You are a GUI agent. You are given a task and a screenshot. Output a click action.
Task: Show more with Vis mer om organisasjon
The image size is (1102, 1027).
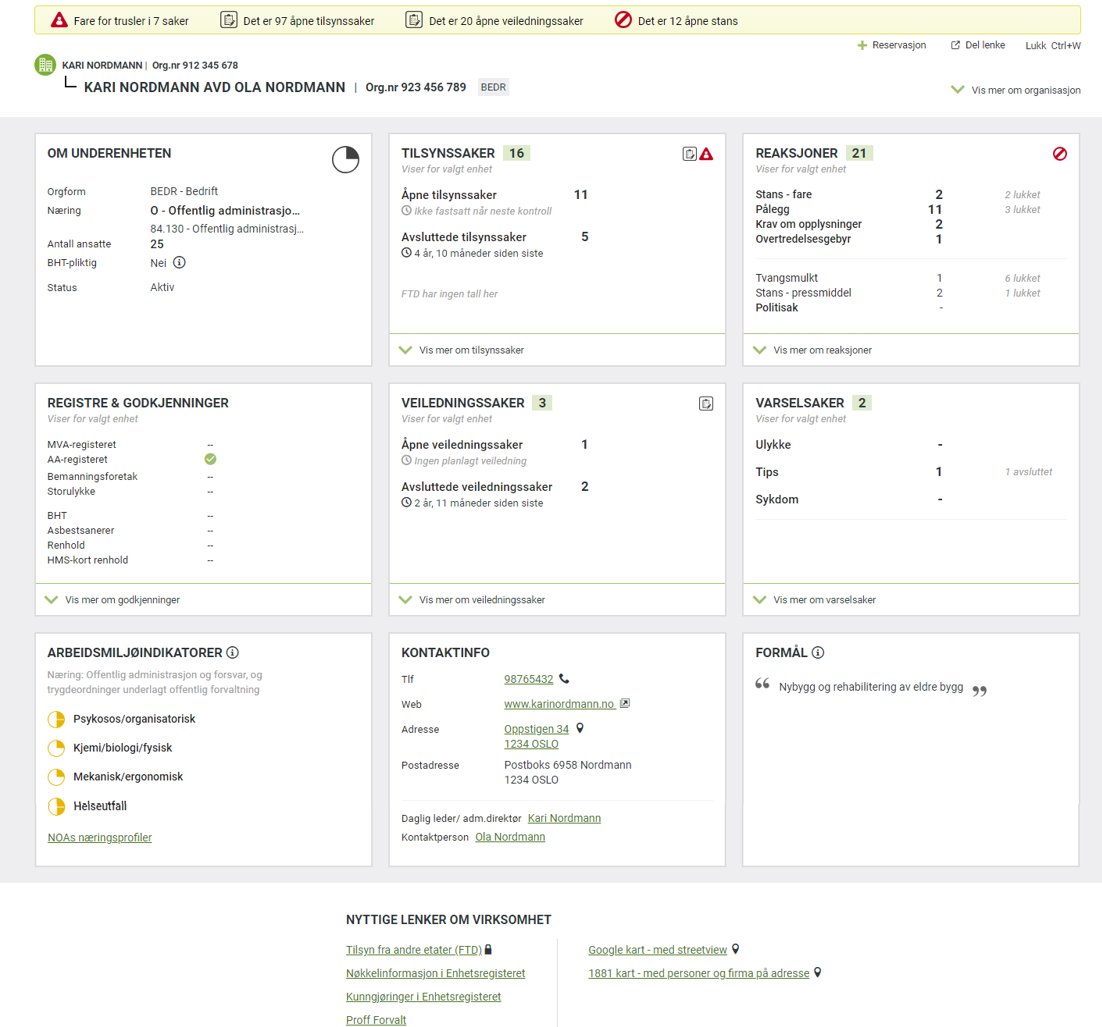pyautogui.click(x=1016, y=90)
